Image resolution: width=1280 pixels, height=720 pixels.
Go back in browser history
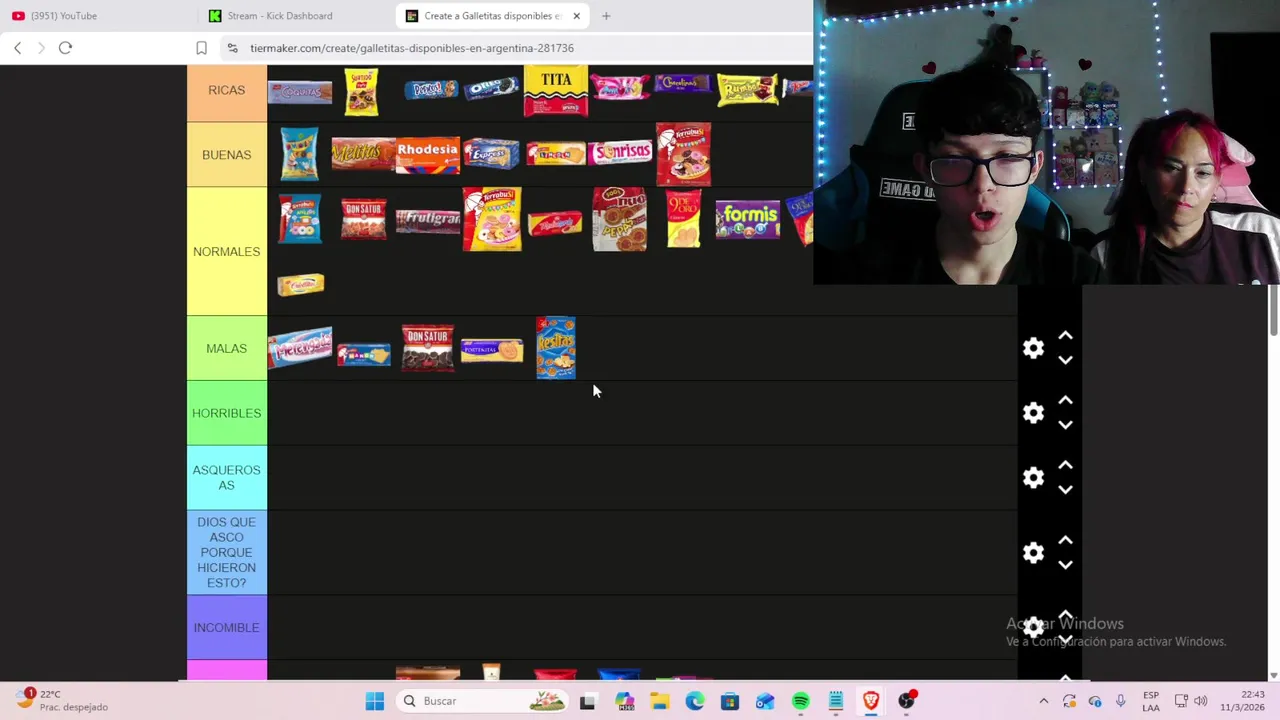(x=18, y=48)
